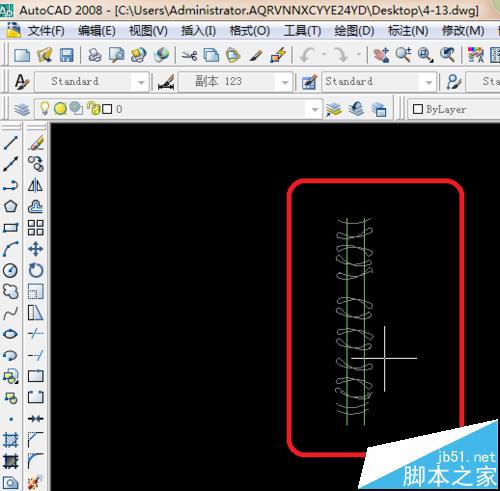Select the Copy object tool
The image size is (500, 491).
[x=36, y=164]
